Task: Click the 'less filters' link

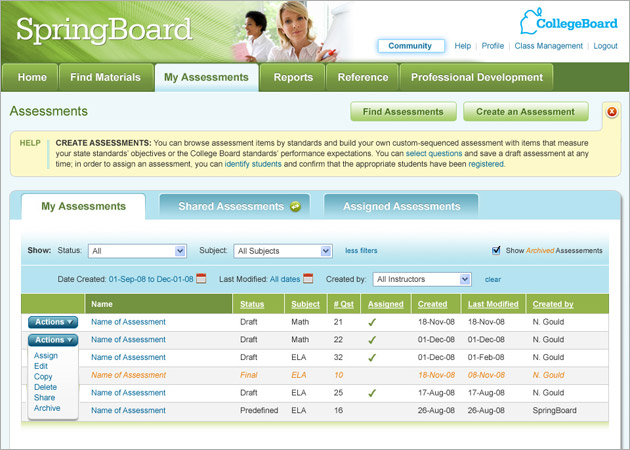Action: (x=361, y=251)
